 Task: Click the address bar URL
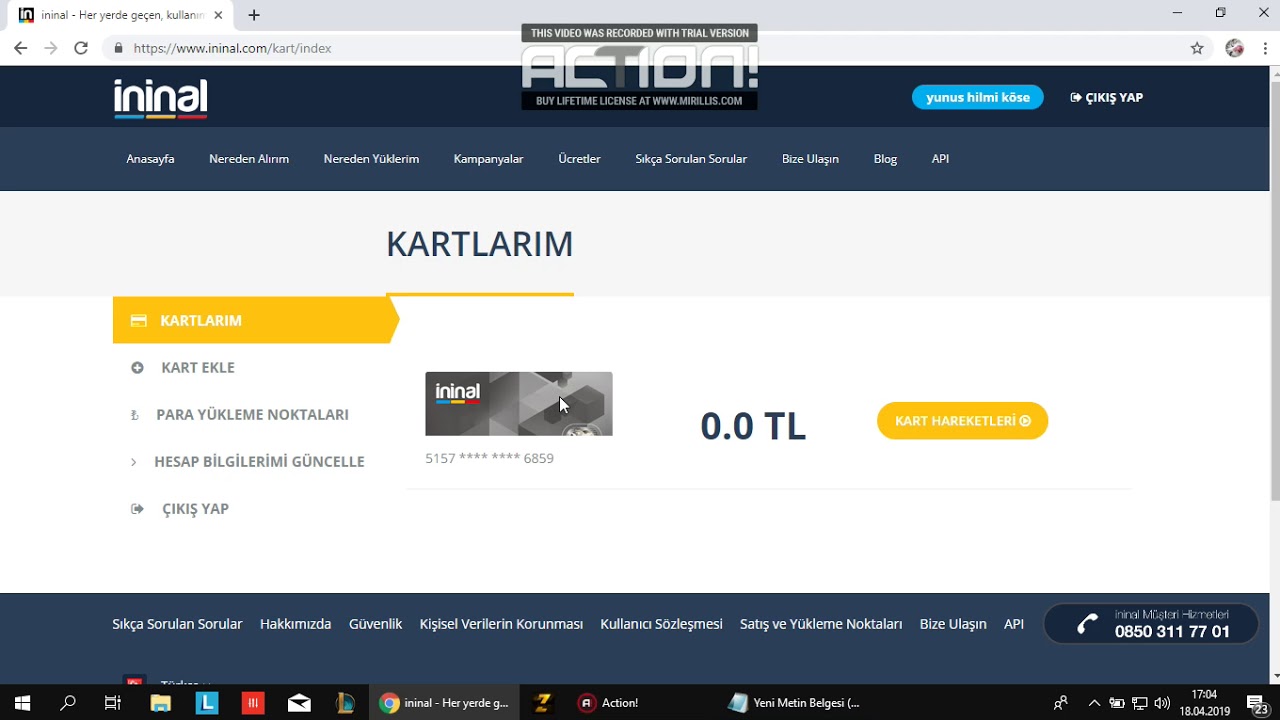pyautogui.click(x=232, y=48)
